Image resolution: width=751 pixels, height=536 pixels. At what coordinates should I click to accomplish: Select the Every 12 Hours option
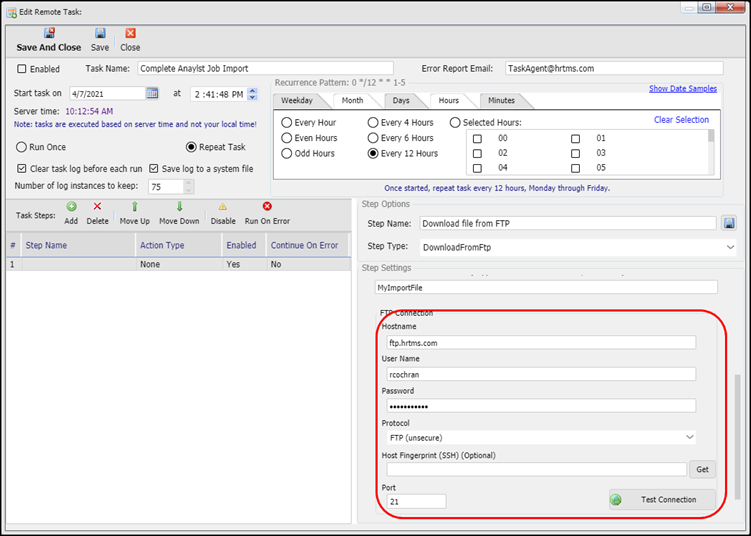point(373,153)
